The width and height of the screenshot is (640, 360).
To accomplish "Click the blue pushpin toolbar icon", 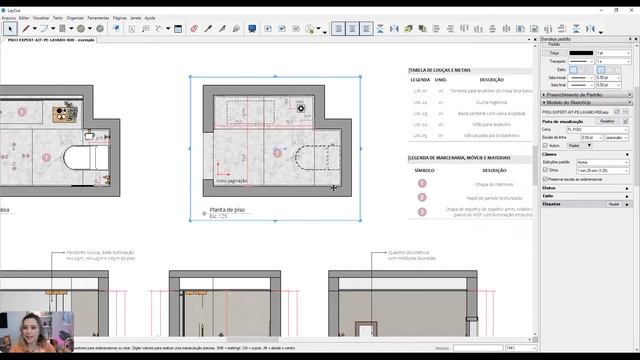I will [116, 28].
